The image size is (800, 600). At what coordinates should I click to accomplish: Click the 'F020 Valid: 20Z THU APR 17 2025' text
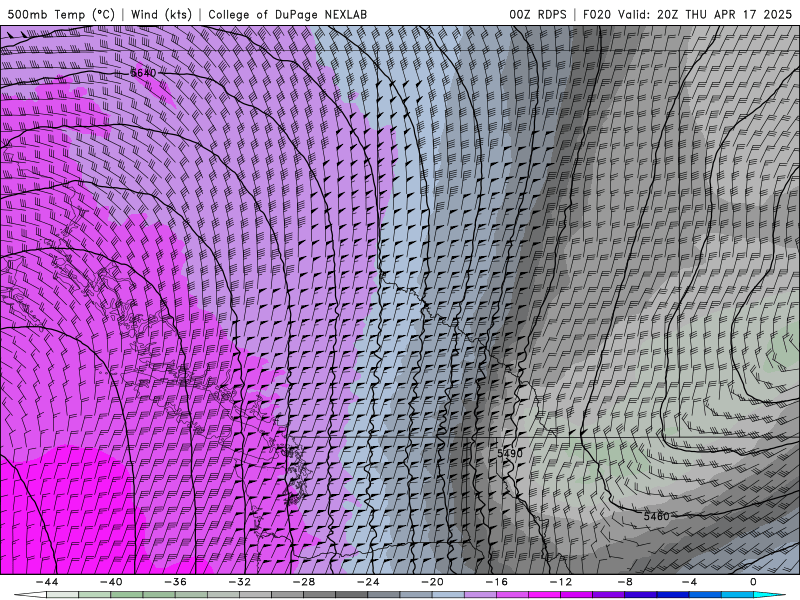point(687,14)
